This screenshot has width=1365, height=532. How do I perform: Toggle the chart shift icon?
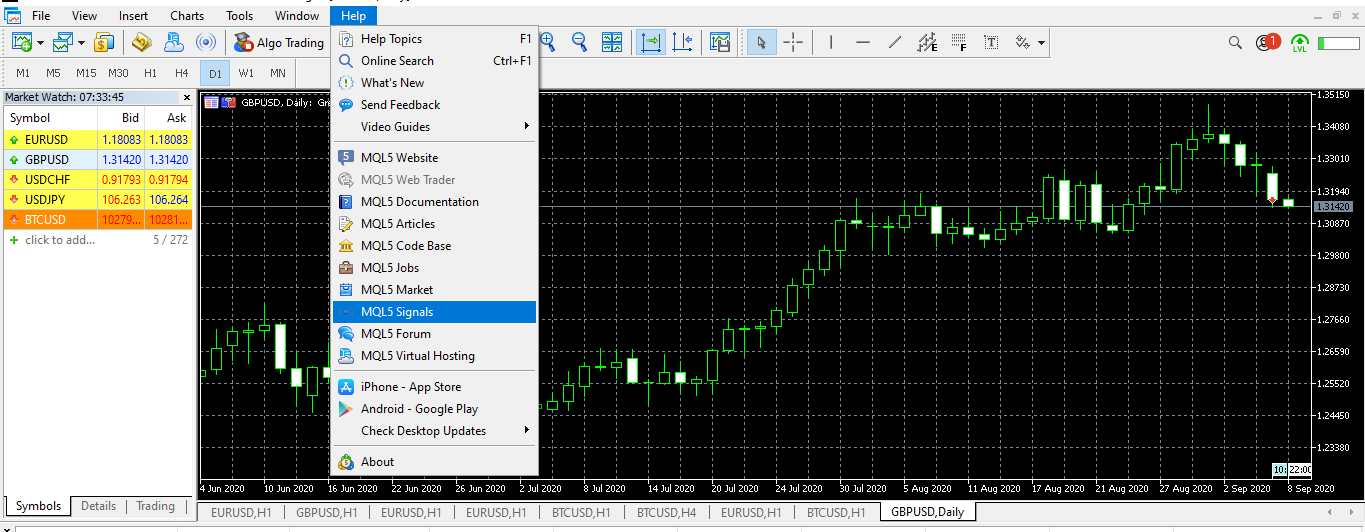click(683, 42)
